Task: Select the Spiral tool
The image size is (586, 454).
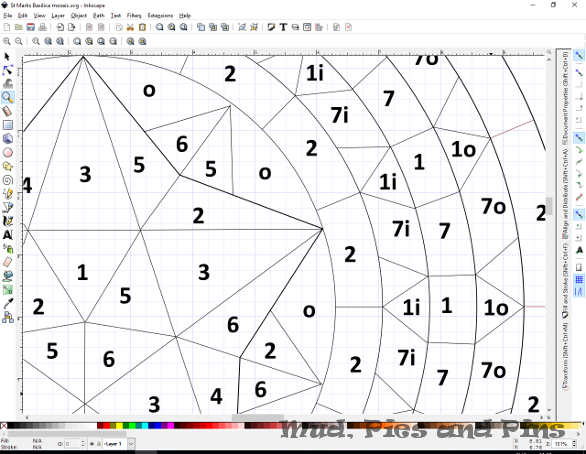Action: [7, 180]
